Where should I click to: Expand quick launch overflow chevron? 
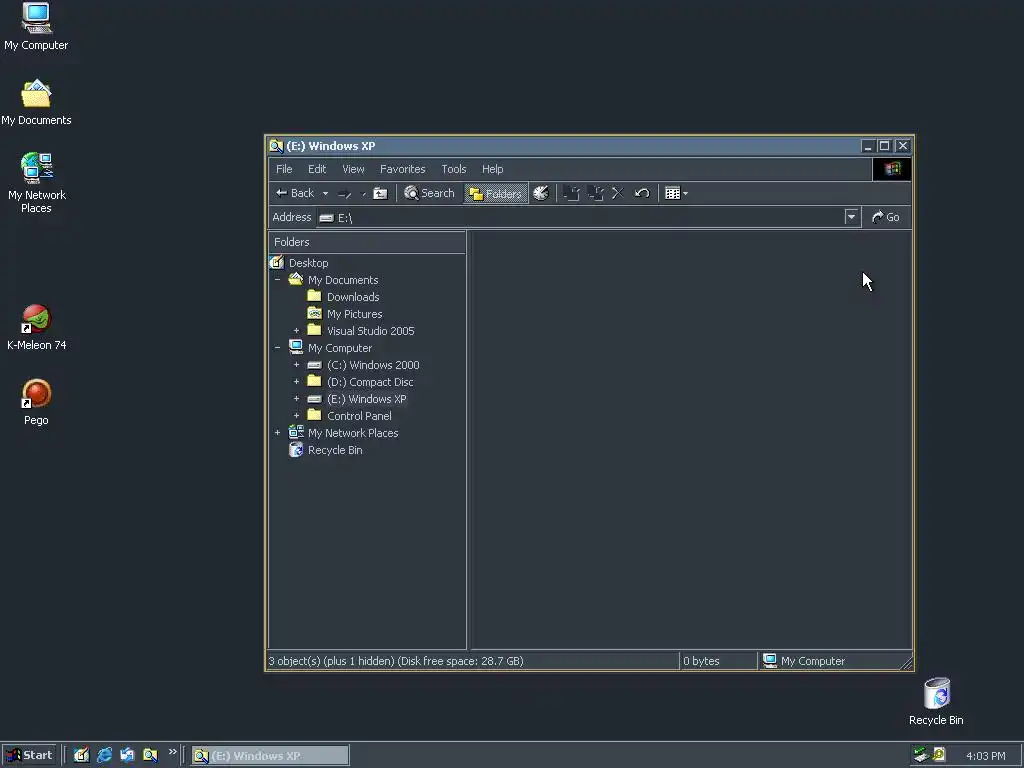[x=172, y=752]
